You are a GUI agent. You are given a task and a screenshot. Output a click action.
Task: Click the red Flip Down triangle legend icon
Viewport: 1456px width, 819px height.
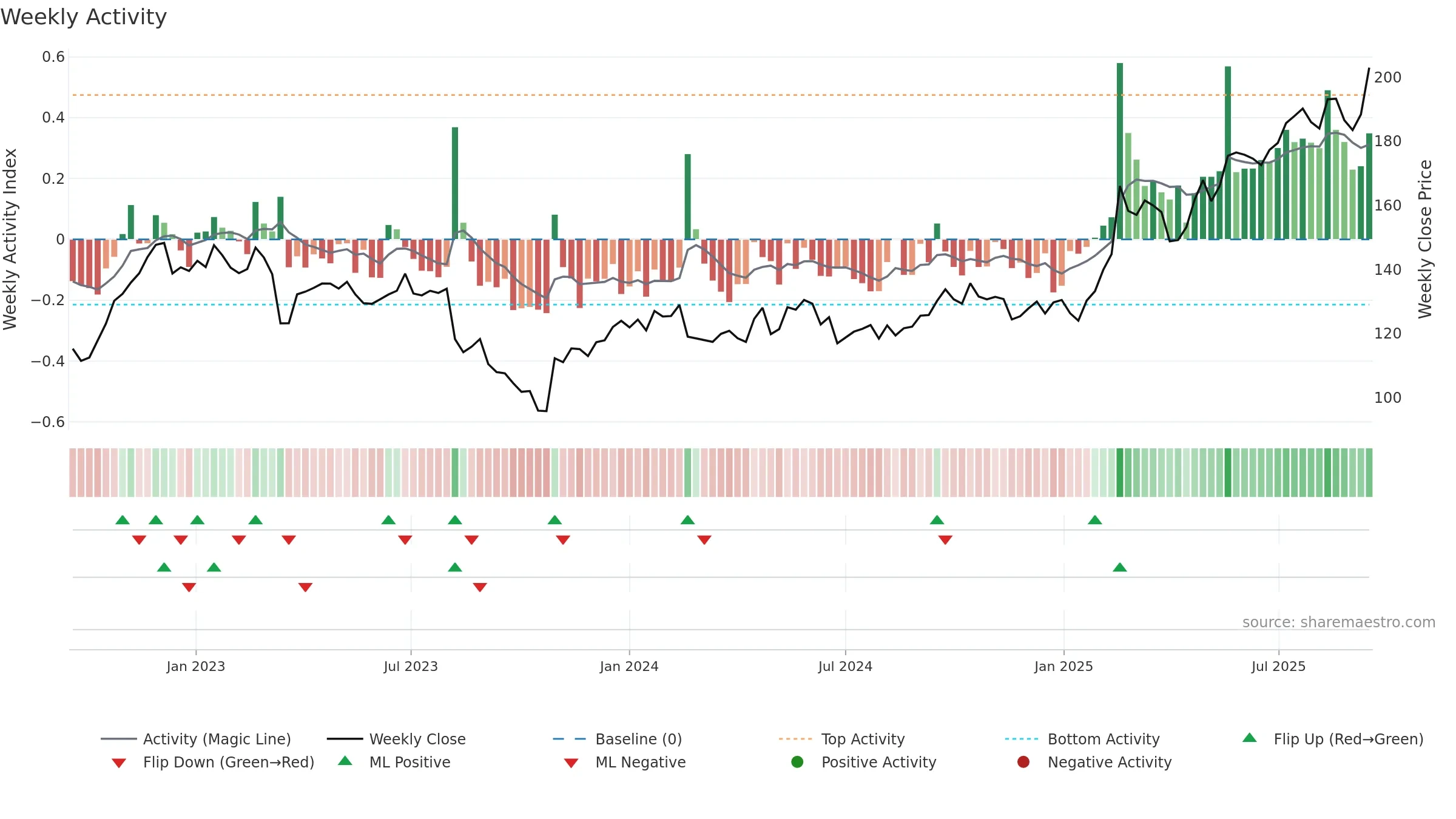[119, 763]
